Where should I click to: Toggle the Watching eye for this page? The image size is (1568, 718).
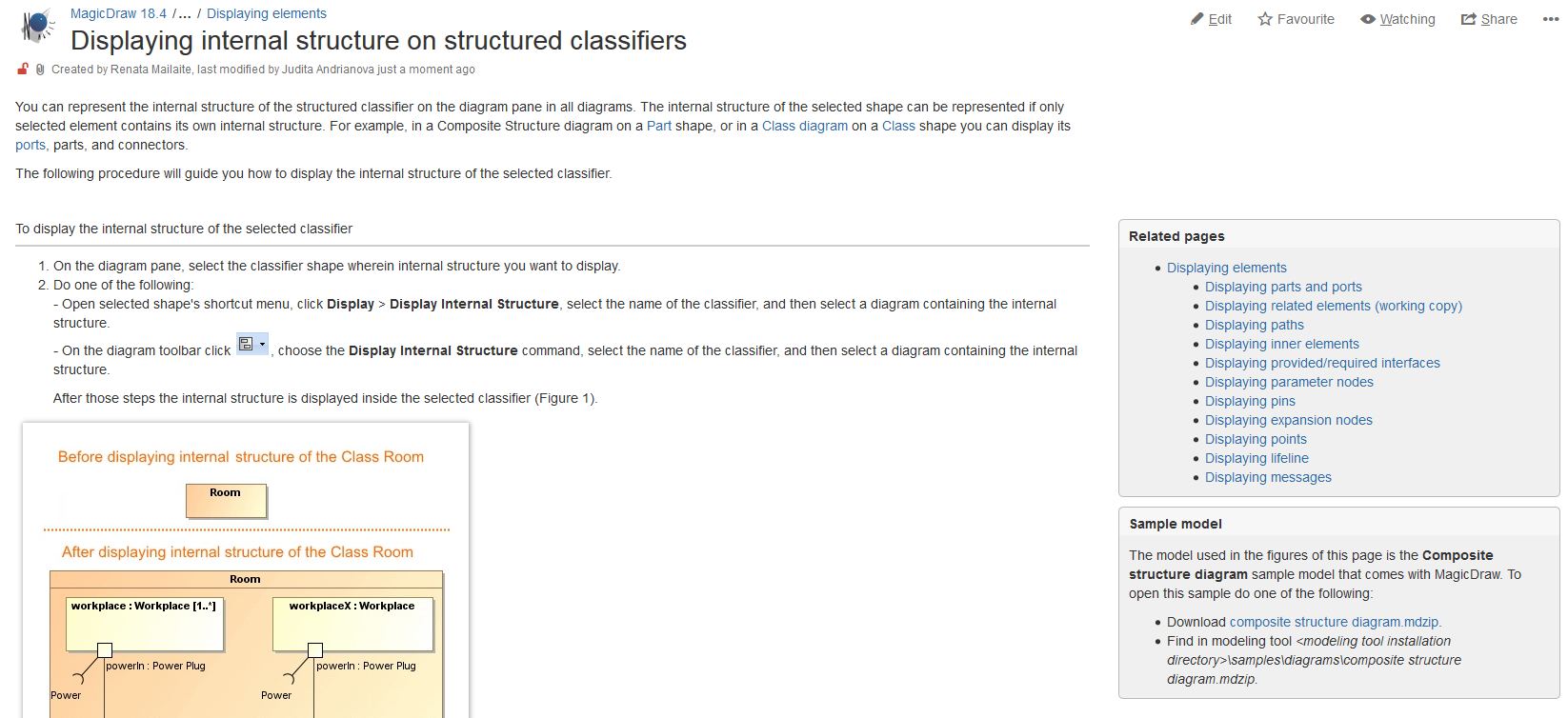[x=1368, y=19]
